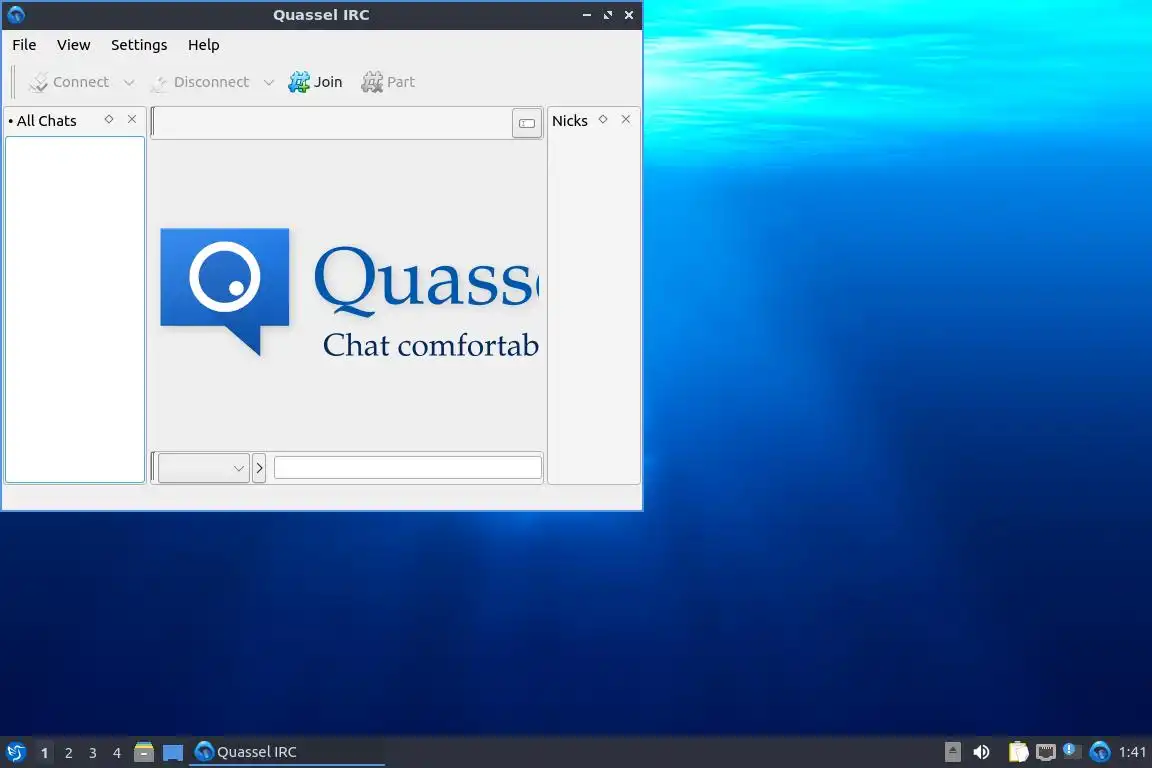Open the file manager from the taskbar
1152x768 pixels.
click(144, 752)
